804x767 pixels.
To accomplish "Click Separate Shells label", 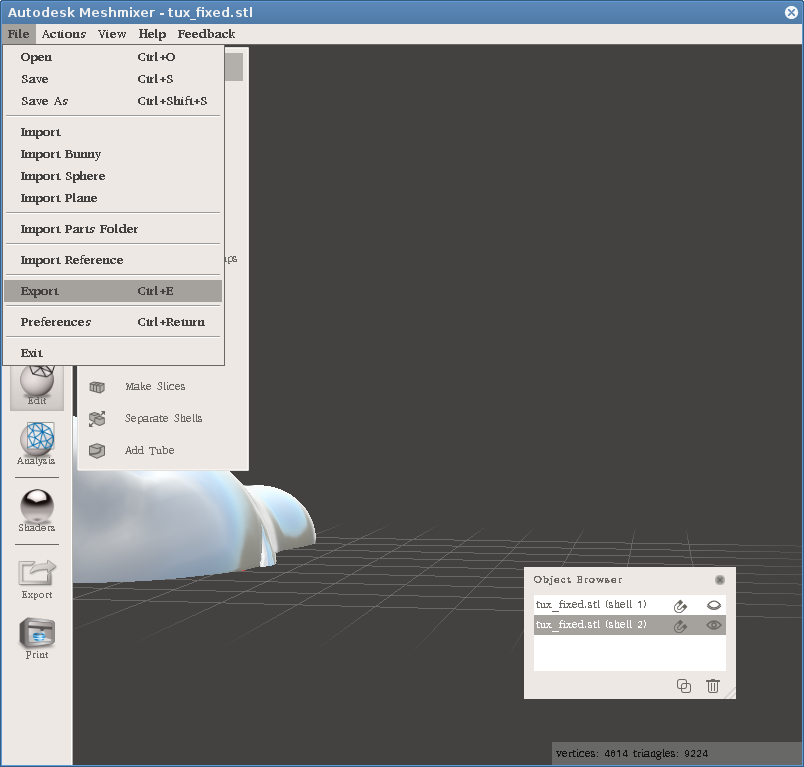I will tap(163, 418).
